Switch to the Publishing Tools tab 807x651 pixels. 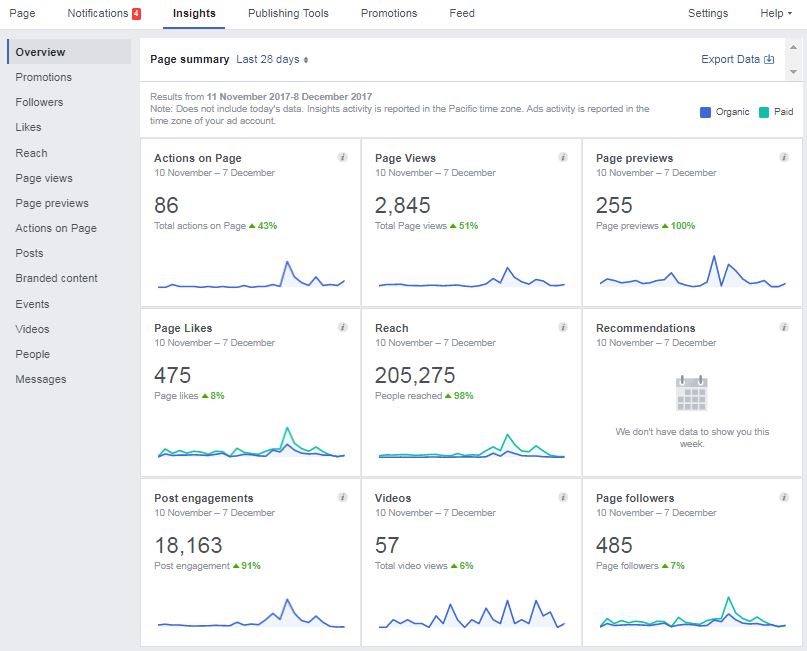(x=288, y=13)
